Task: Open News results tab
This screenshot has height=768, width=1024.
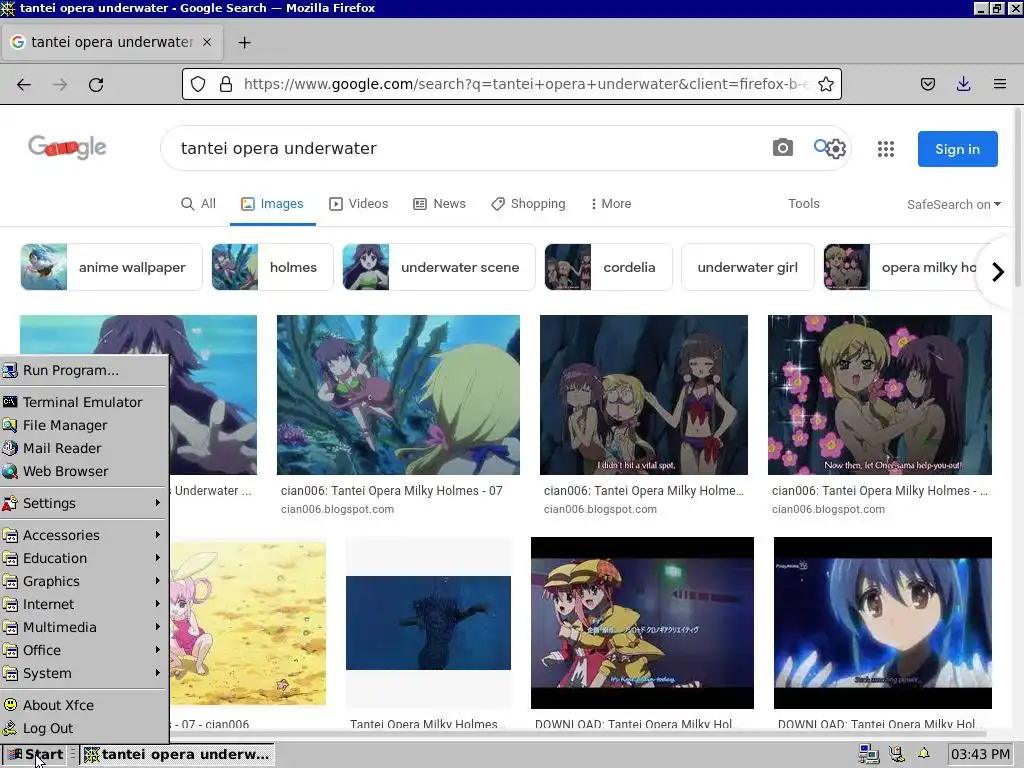Action: [440, 204]
